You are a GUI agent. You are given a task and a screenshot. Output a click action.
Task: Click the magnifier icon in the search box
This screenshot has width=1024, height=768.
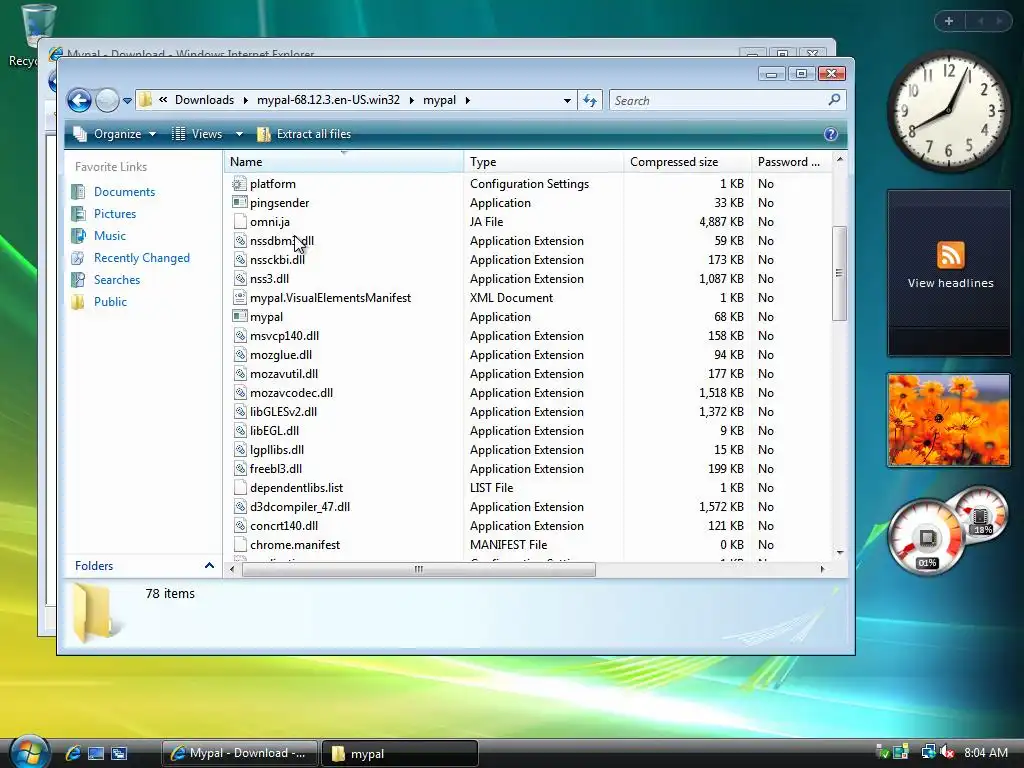click(x=834, y=100)
